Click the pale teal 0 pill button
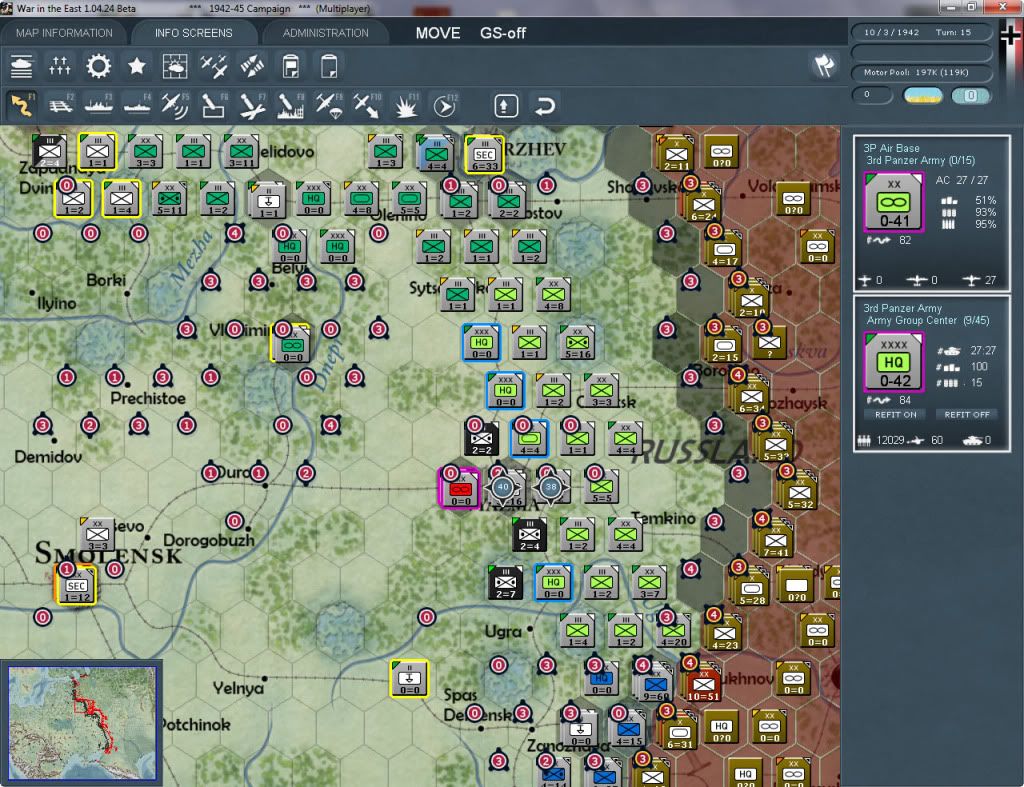The image size is (1024, 787). (971, 95)
